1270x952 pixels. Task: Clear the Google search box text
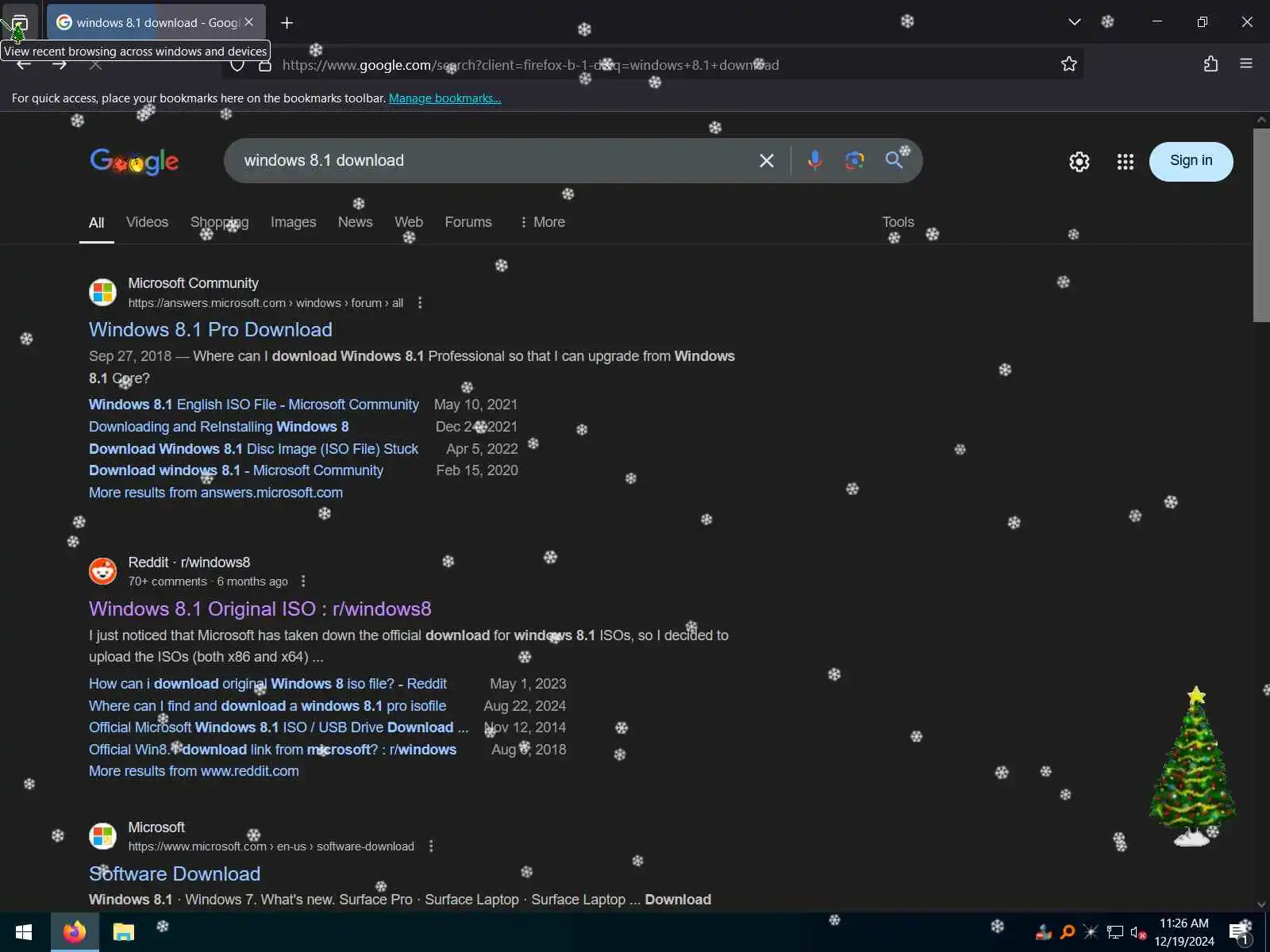(x=767, y=161)
